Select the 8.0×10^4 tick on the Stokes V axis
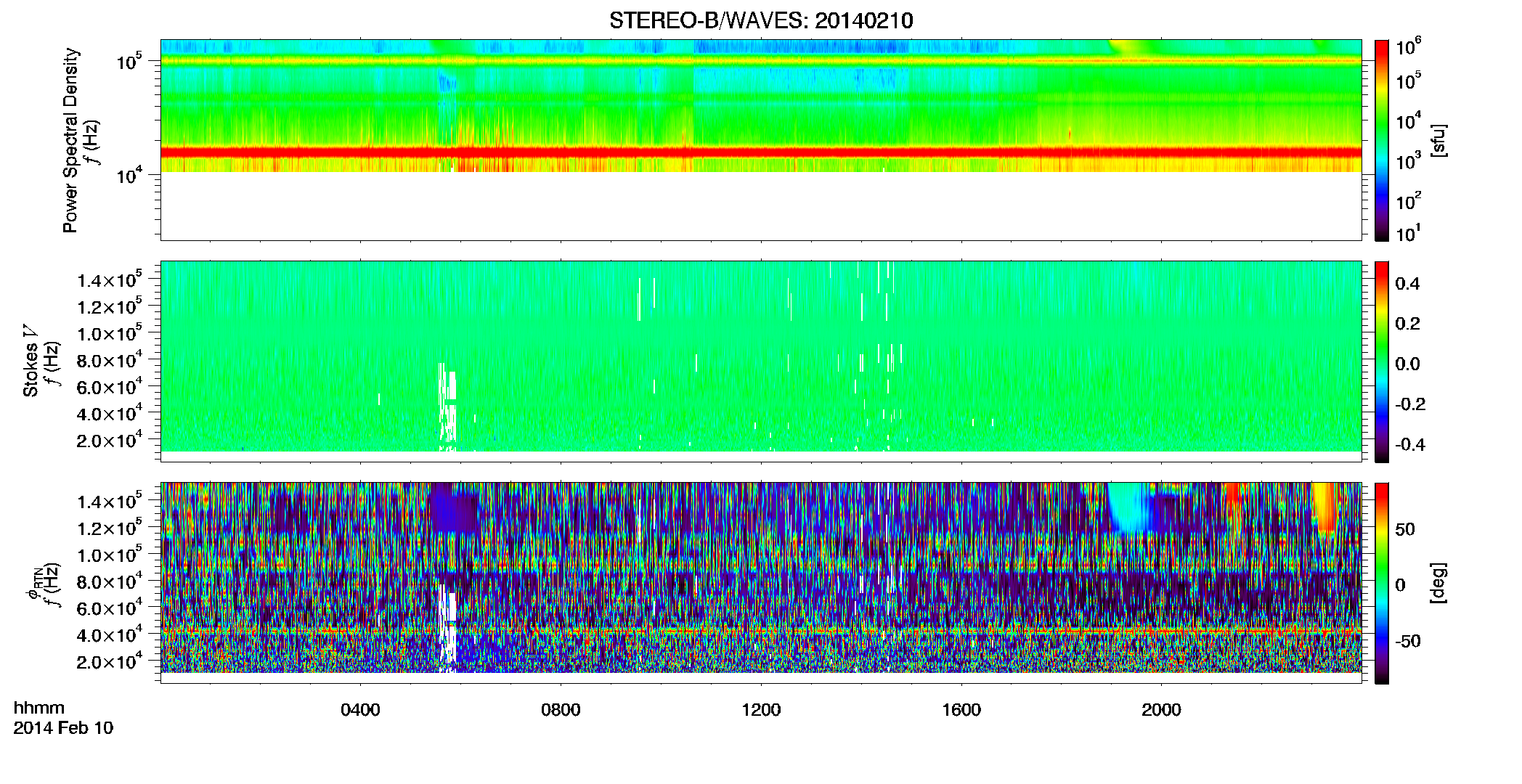 point(110,359)
